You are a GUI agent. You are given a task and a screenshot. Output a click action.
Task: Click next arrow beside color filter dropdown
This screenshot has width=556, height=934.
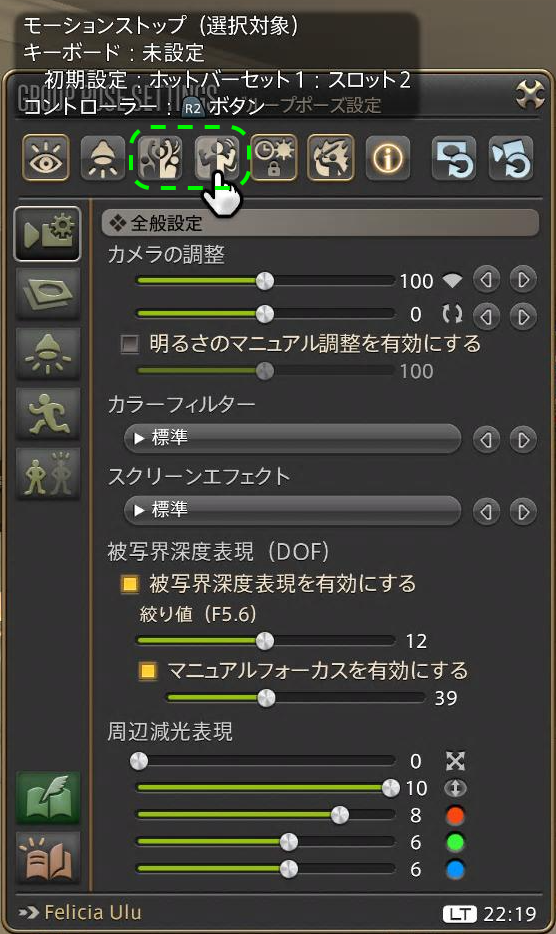tap(523, 440)
